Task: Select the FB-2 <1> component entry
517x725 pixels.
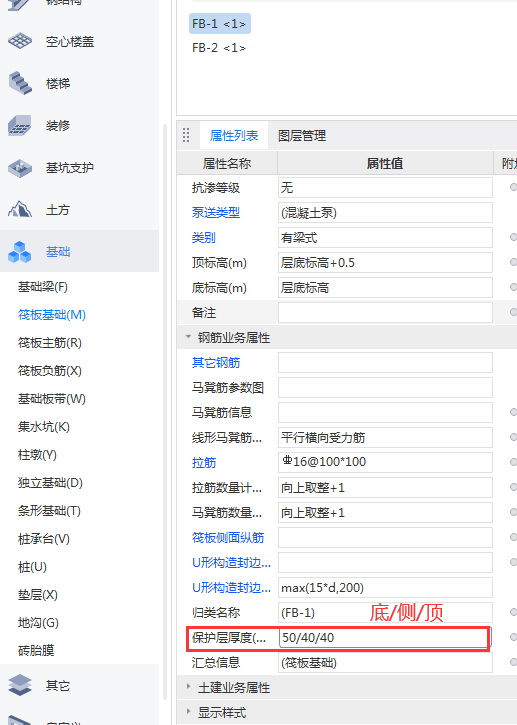Action: [219, 48]
